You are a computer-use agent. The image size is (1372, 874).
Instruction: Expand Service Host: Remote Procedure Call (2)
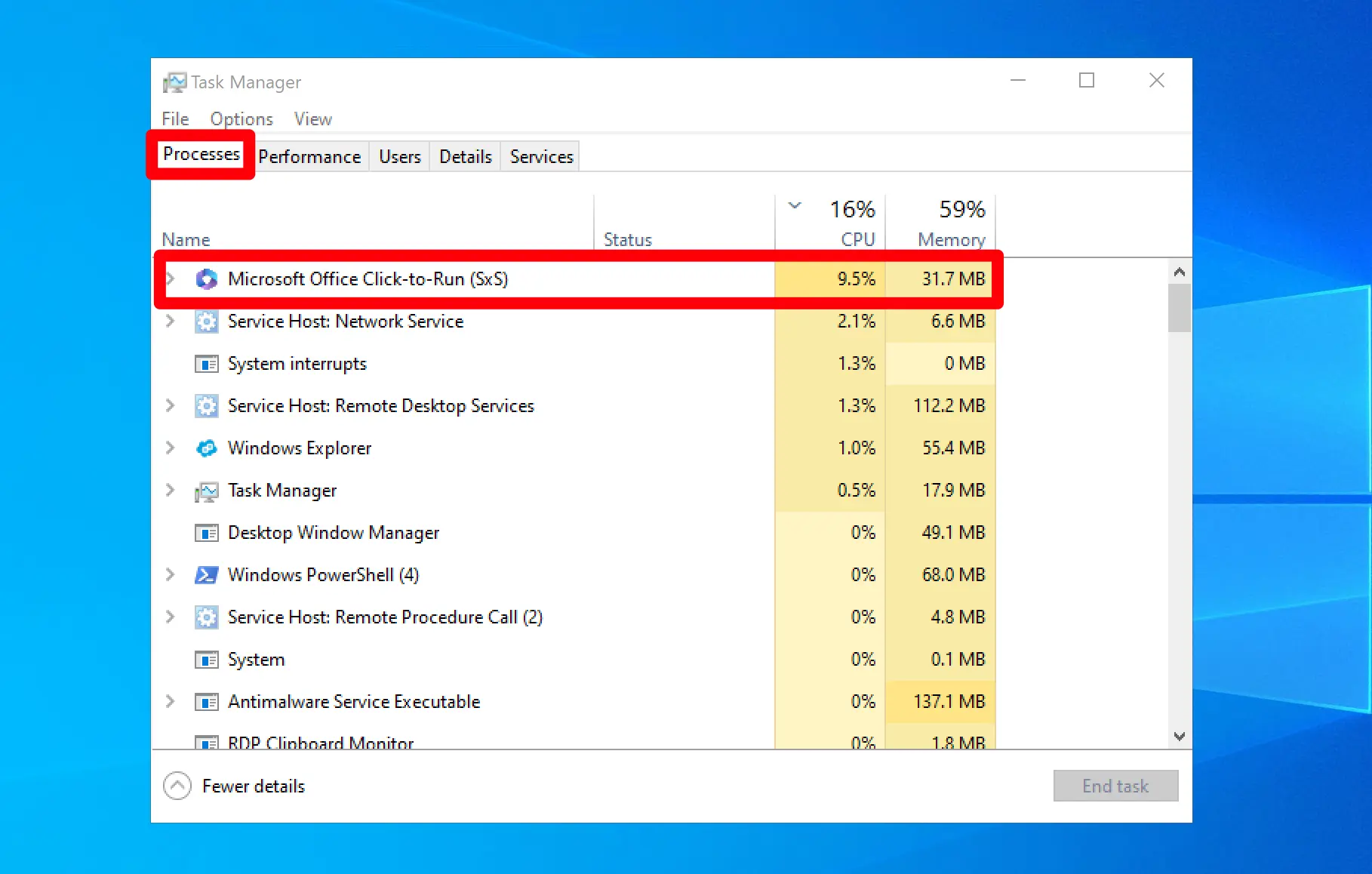(x=171, y=617)
